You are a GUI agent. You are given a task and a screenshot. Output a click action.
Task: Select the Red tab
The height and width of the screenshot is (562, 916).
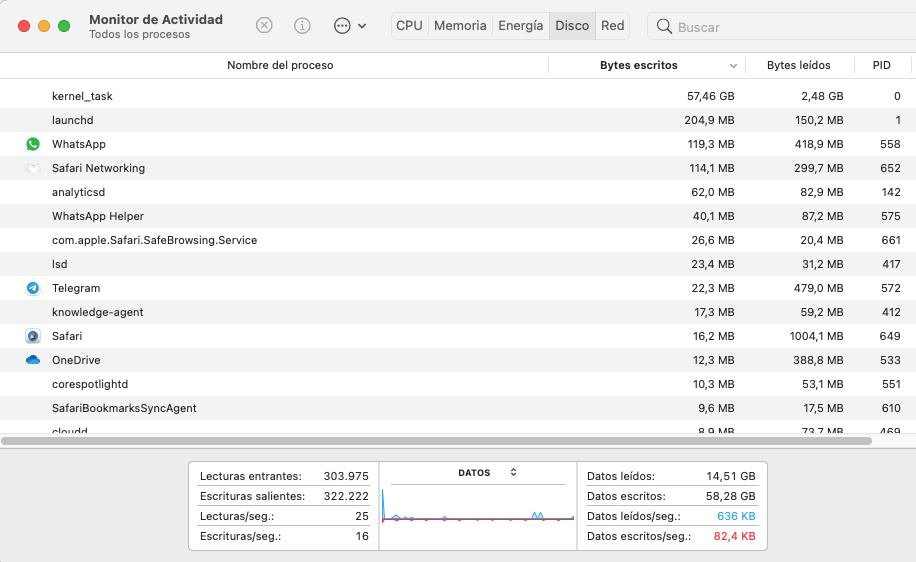[613, 26]
